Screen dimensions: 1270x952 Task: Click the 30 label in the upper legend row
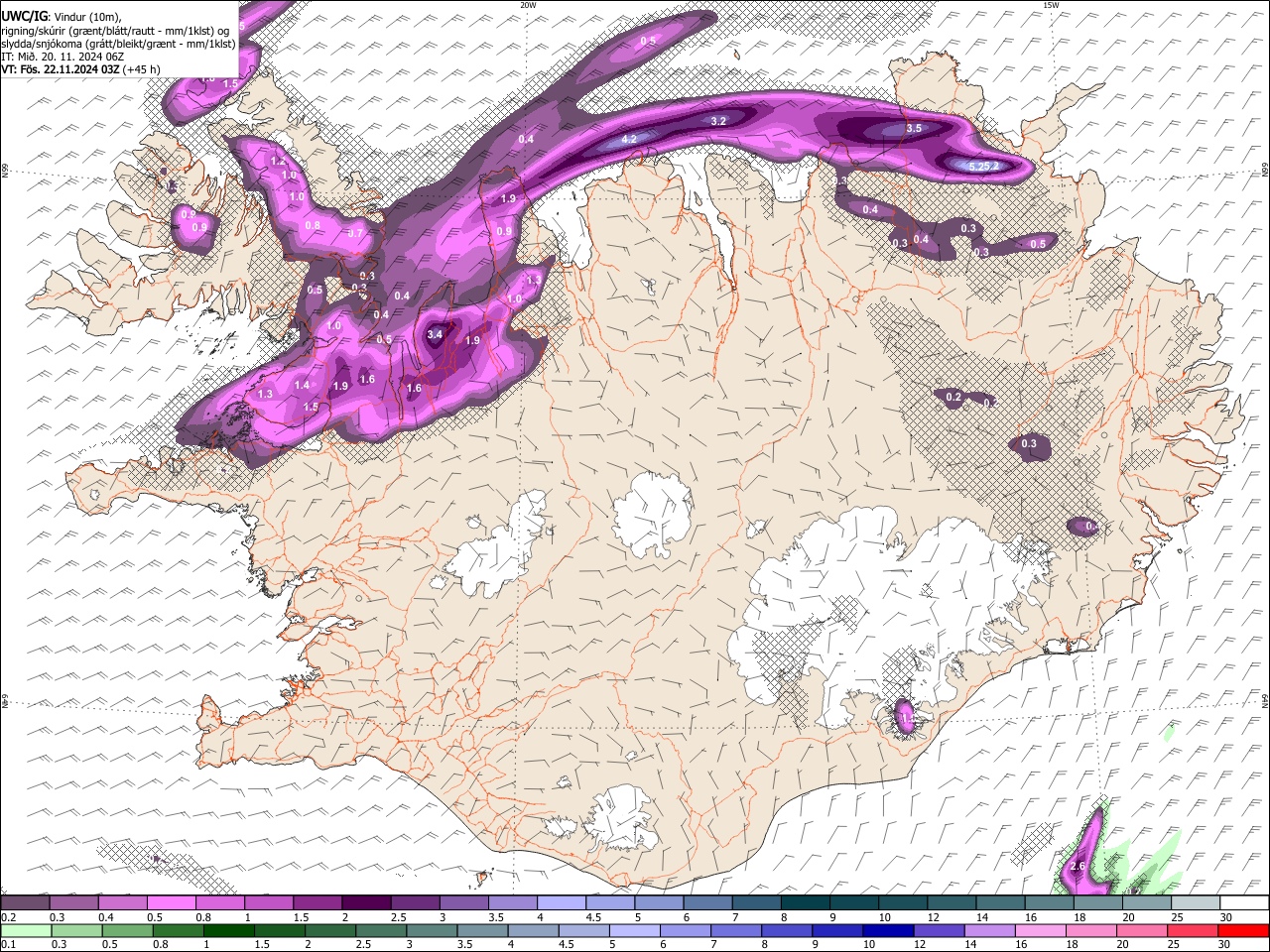[x=1225, y=916]
